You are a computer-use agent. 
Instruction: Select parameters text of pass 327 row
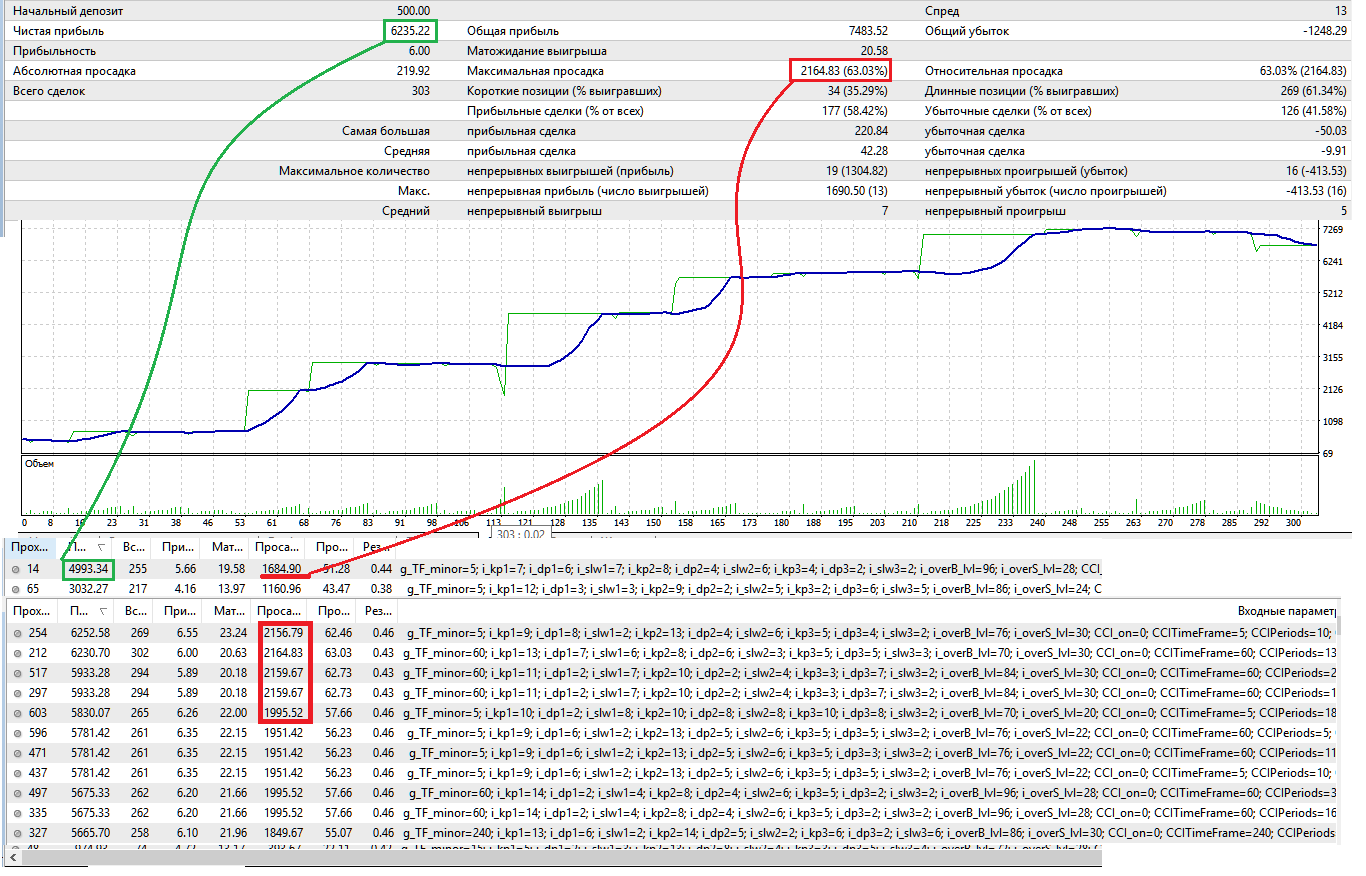click(x=869, y=832)
